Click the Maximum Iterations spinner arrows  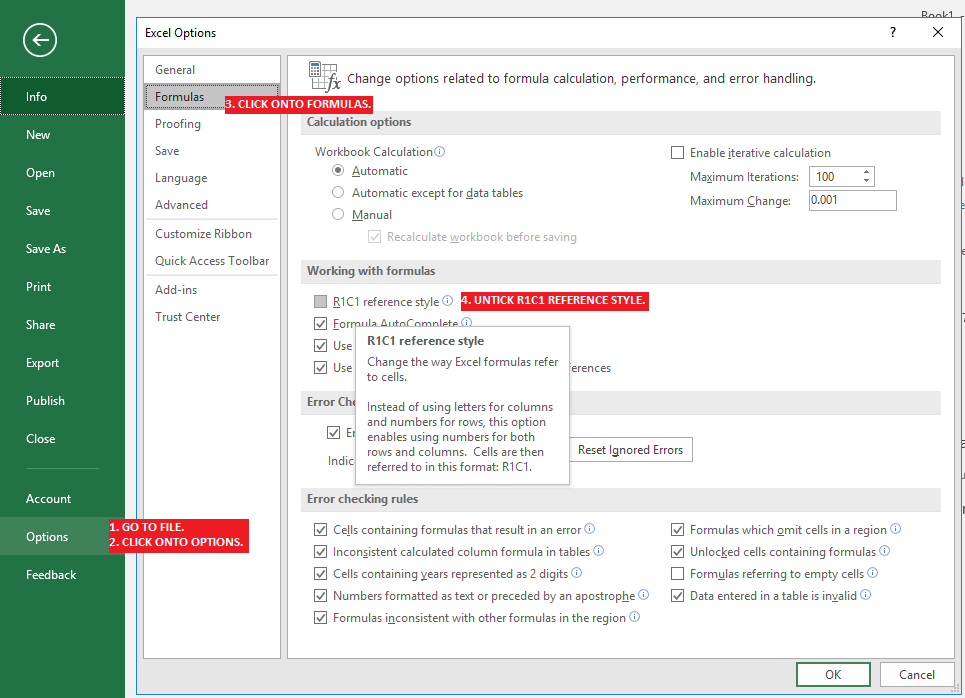[866, 177]
